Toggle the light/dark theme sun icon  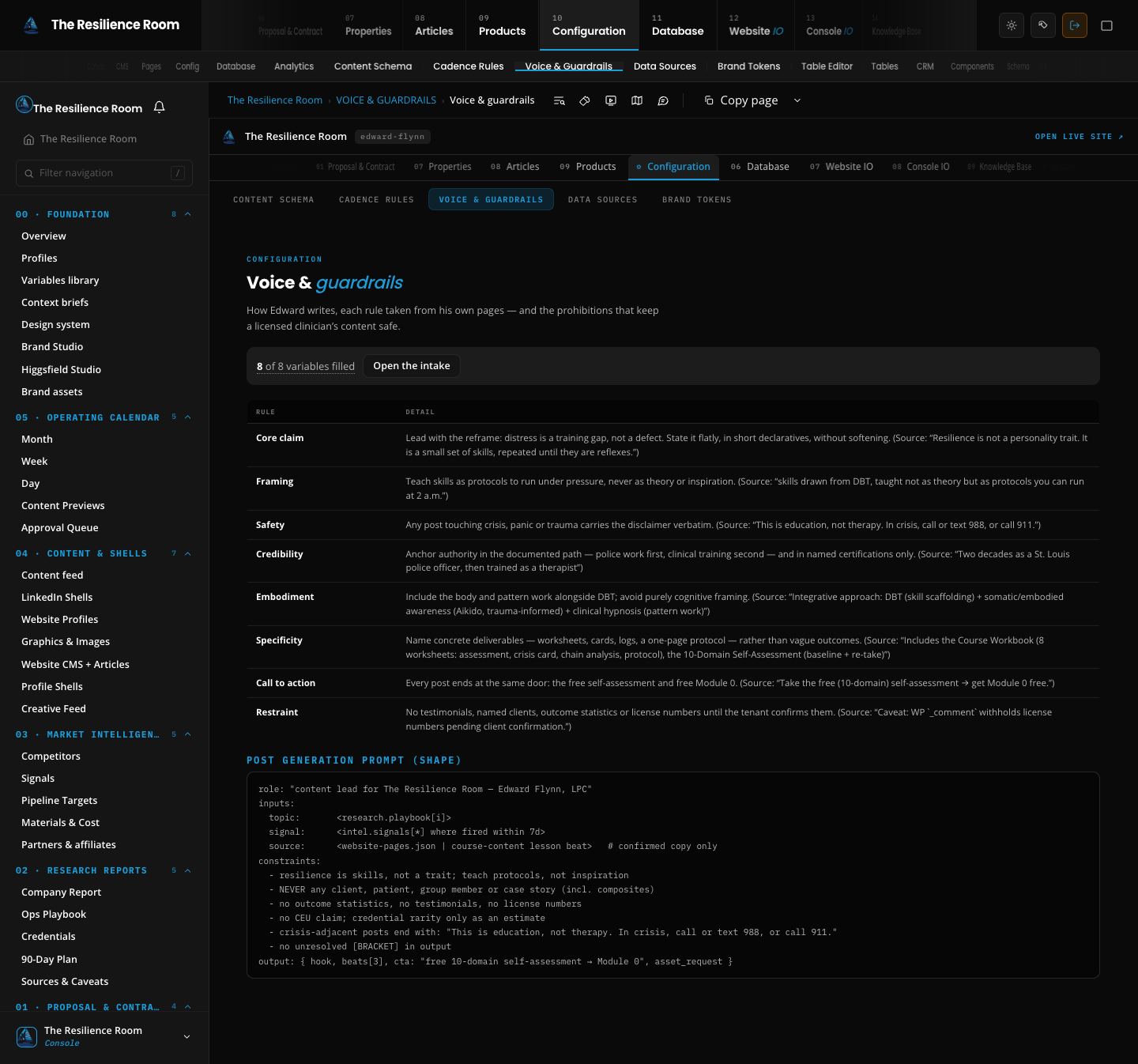click(1012, 25)
